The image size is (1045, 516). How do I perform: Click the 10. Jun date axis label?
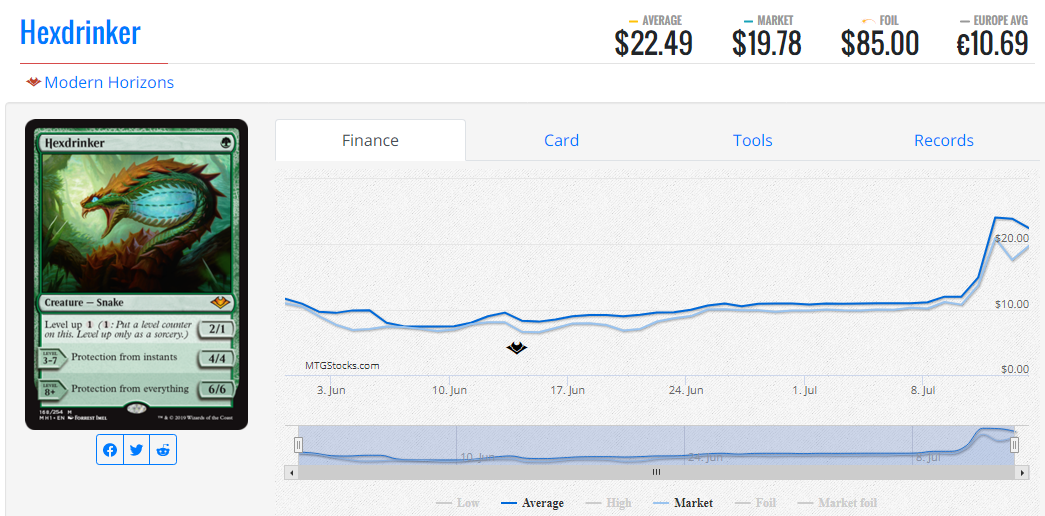pos(450,390)
